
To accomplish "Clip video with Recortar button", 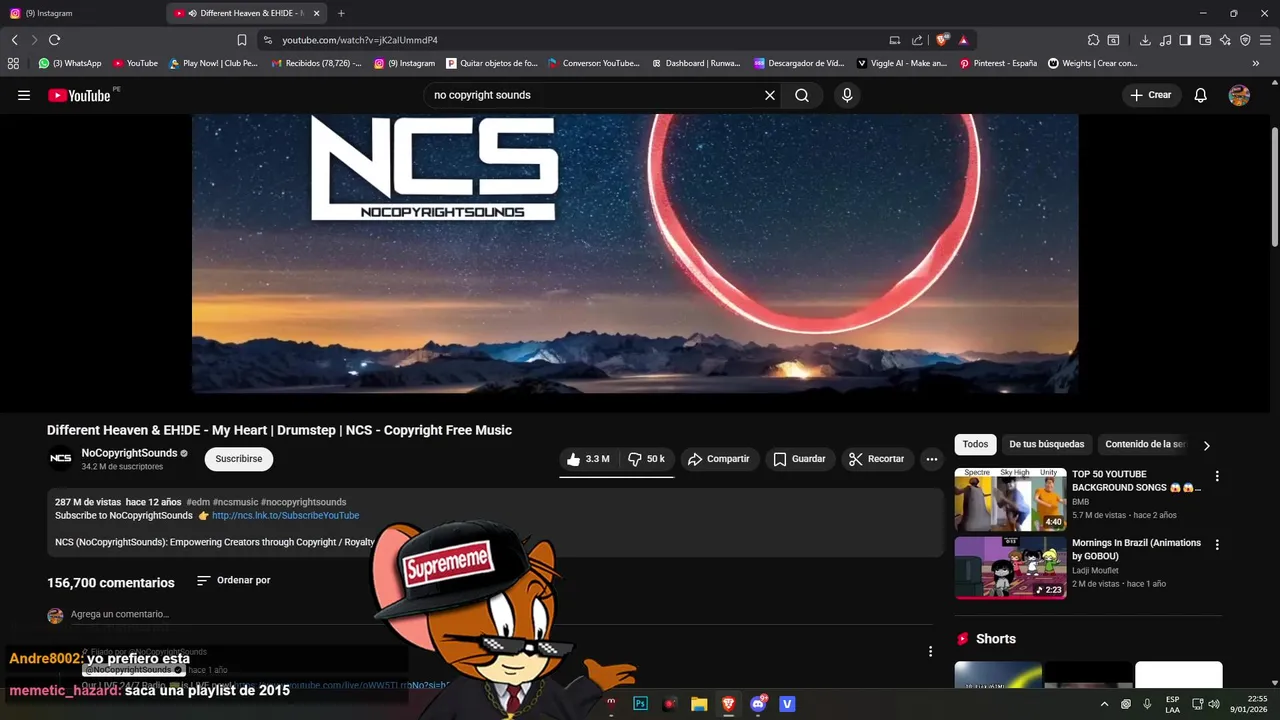I will (876, 459).
